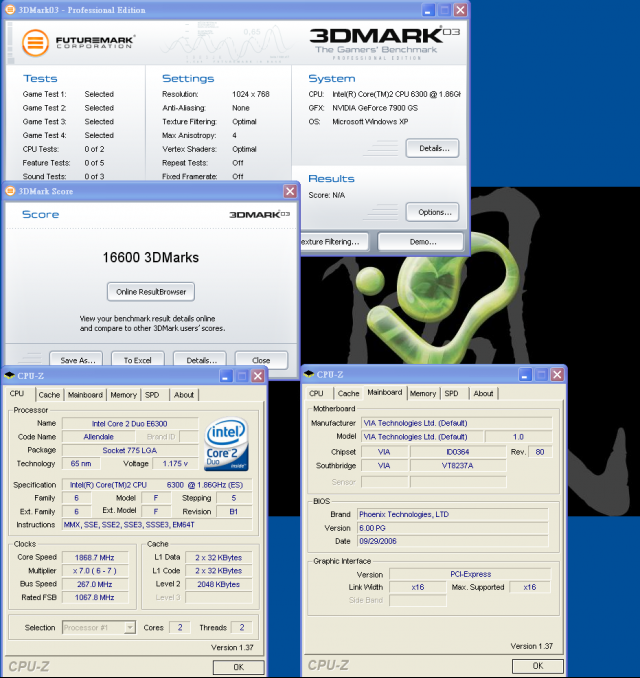The width and height of the screenshot is (640, 678).
Task: Click the BIOS Brand Phoenix Technologies field
Action: click(x=453, y=514)
